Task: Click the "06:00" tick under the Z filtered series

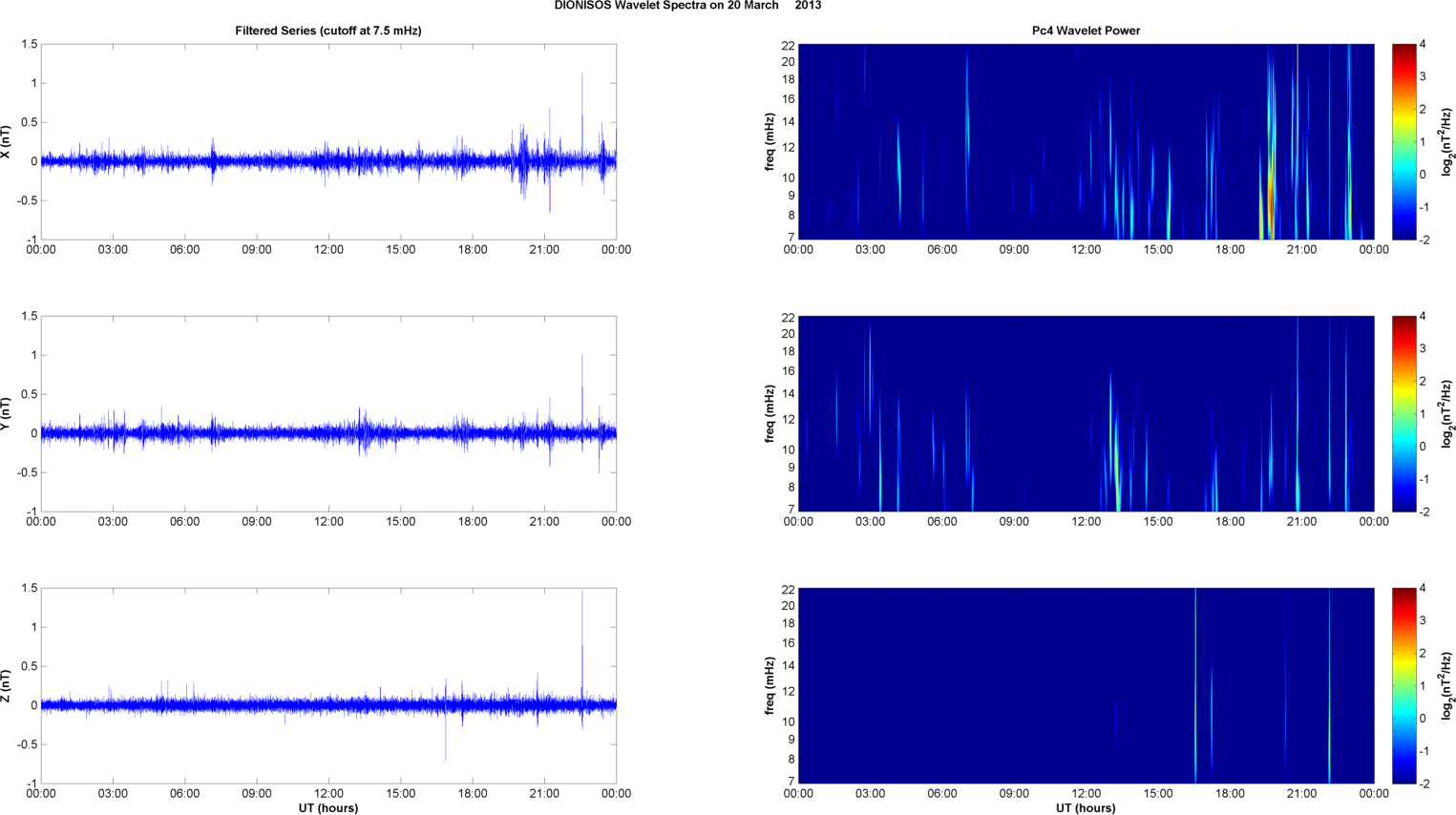Action: [x=185, y=794]
